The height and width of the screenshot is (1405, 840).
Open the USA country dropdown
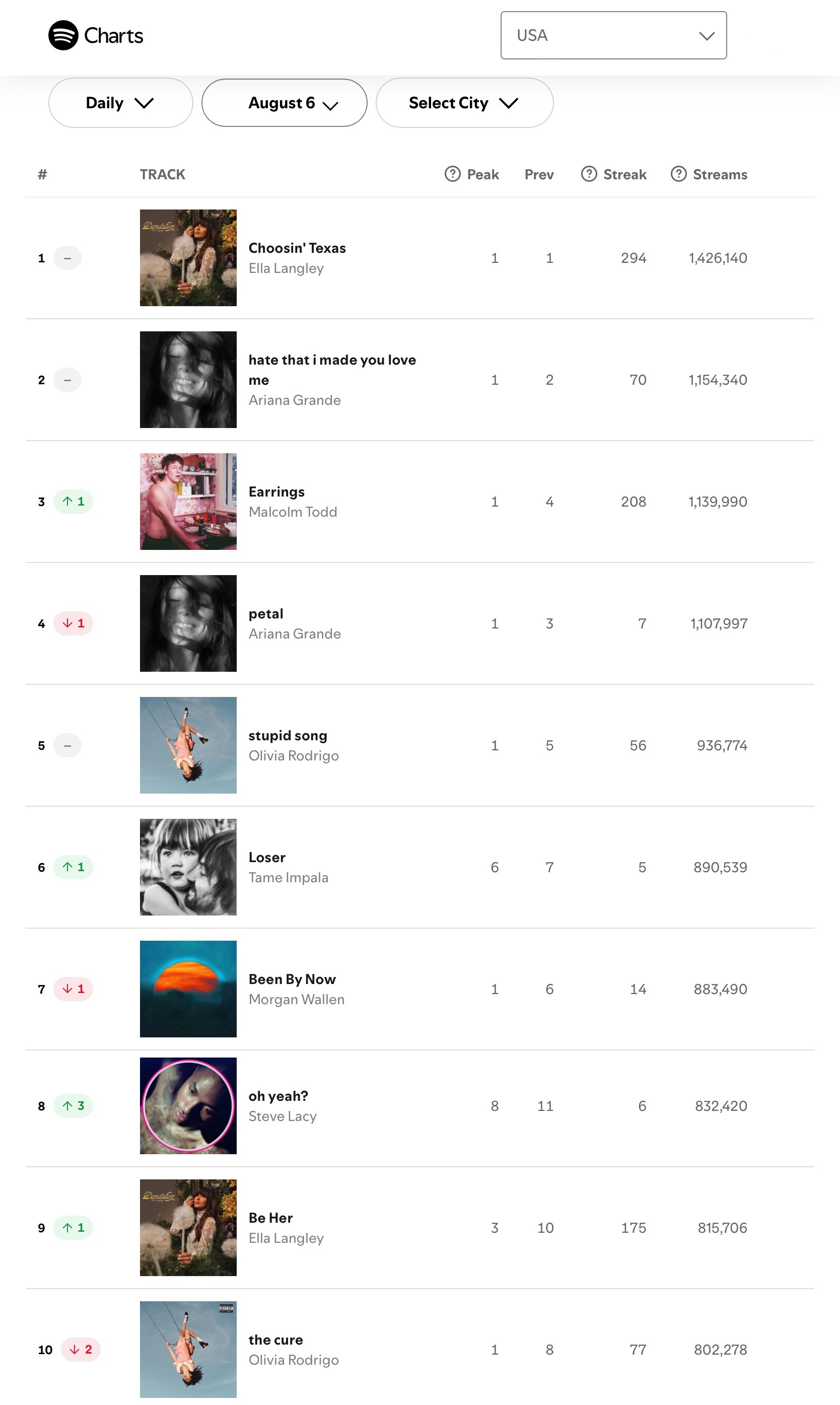[613, 35]
